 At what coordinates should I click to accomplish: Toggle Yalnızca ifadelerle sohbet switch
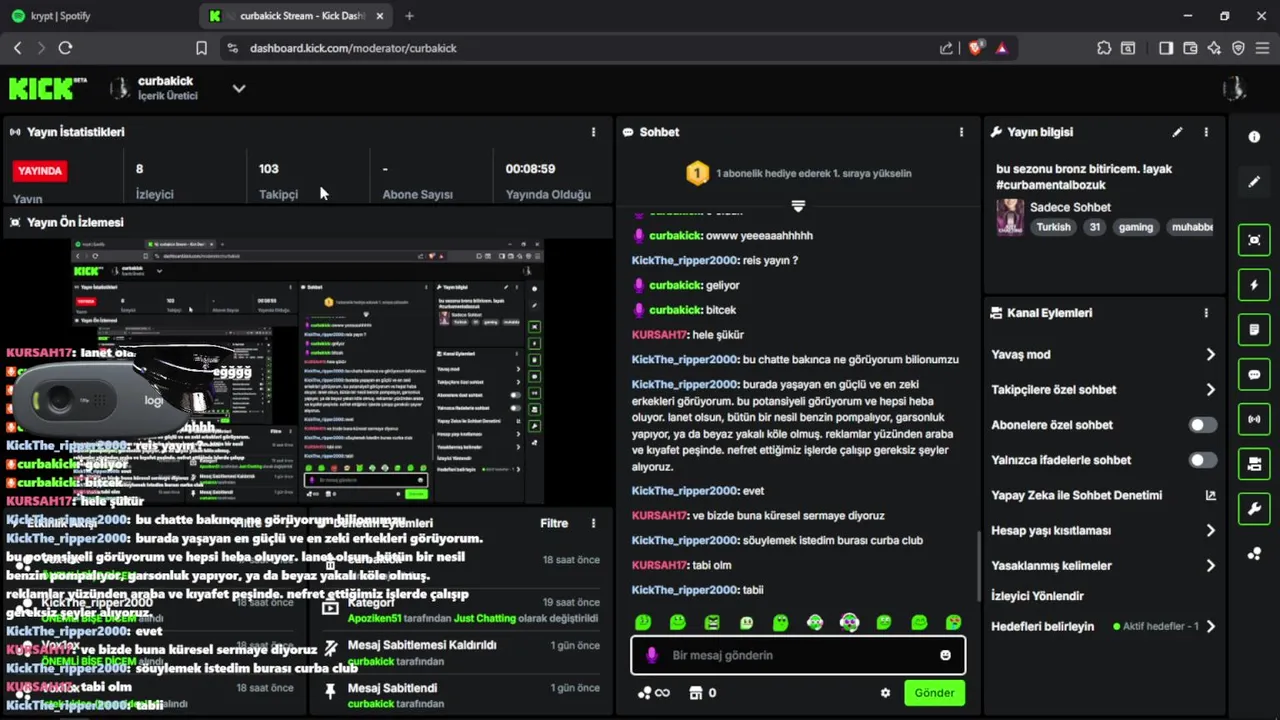(1202, 460)
